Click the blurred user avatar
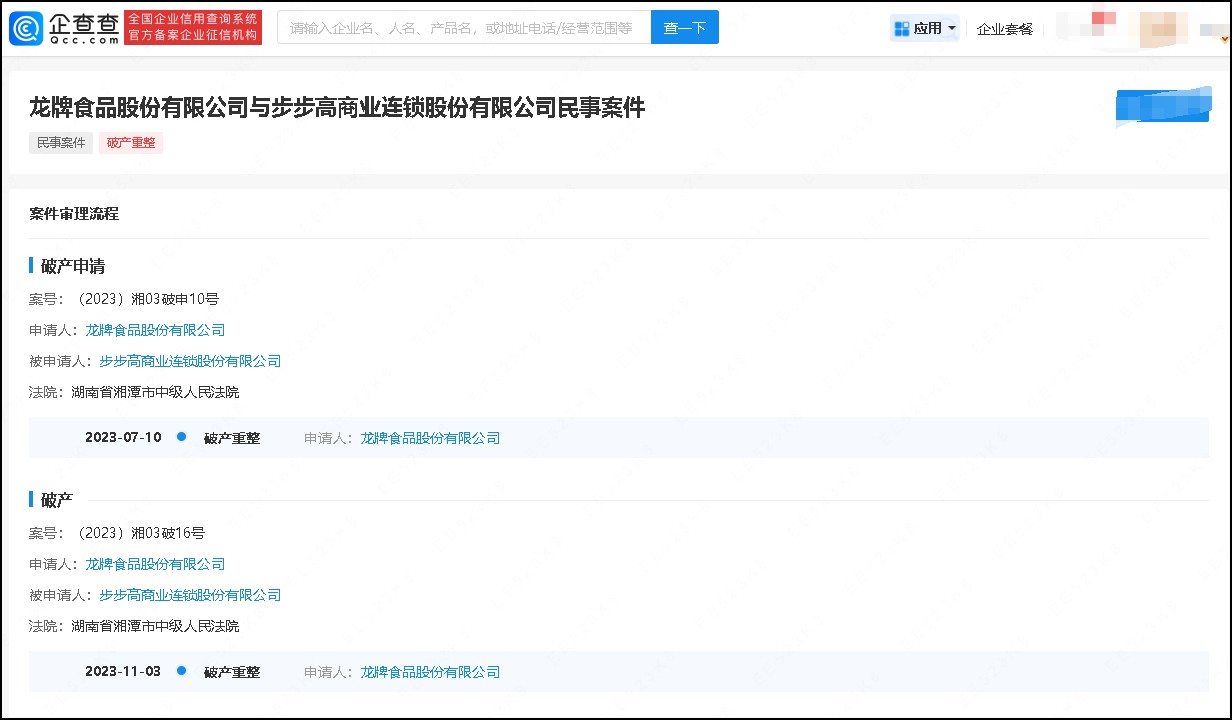This screenshot has height=720, width=1232. [x=1163, y=29]
